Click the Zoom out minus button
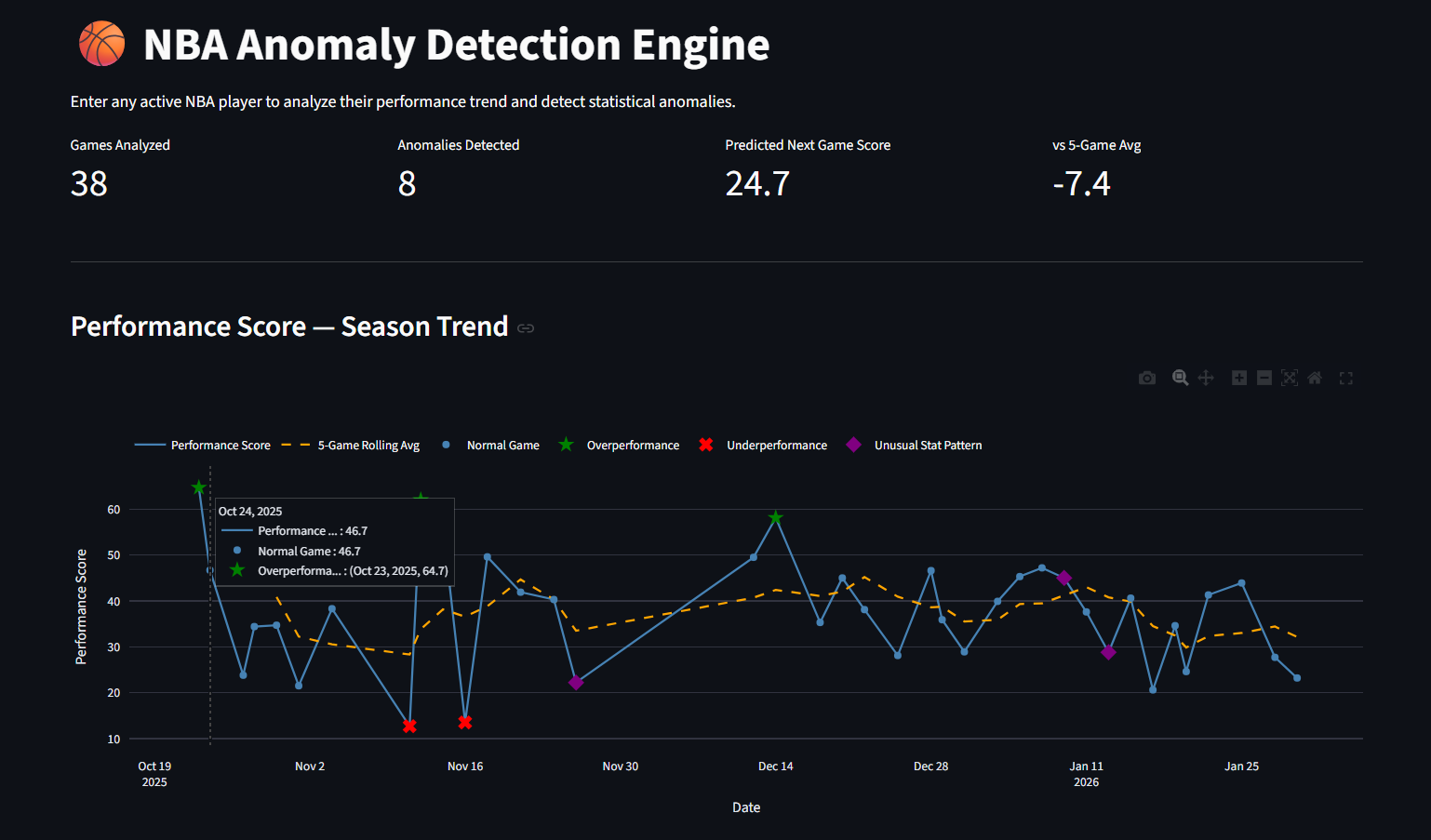This screenshot has width=1431, height=840. 1264,378
